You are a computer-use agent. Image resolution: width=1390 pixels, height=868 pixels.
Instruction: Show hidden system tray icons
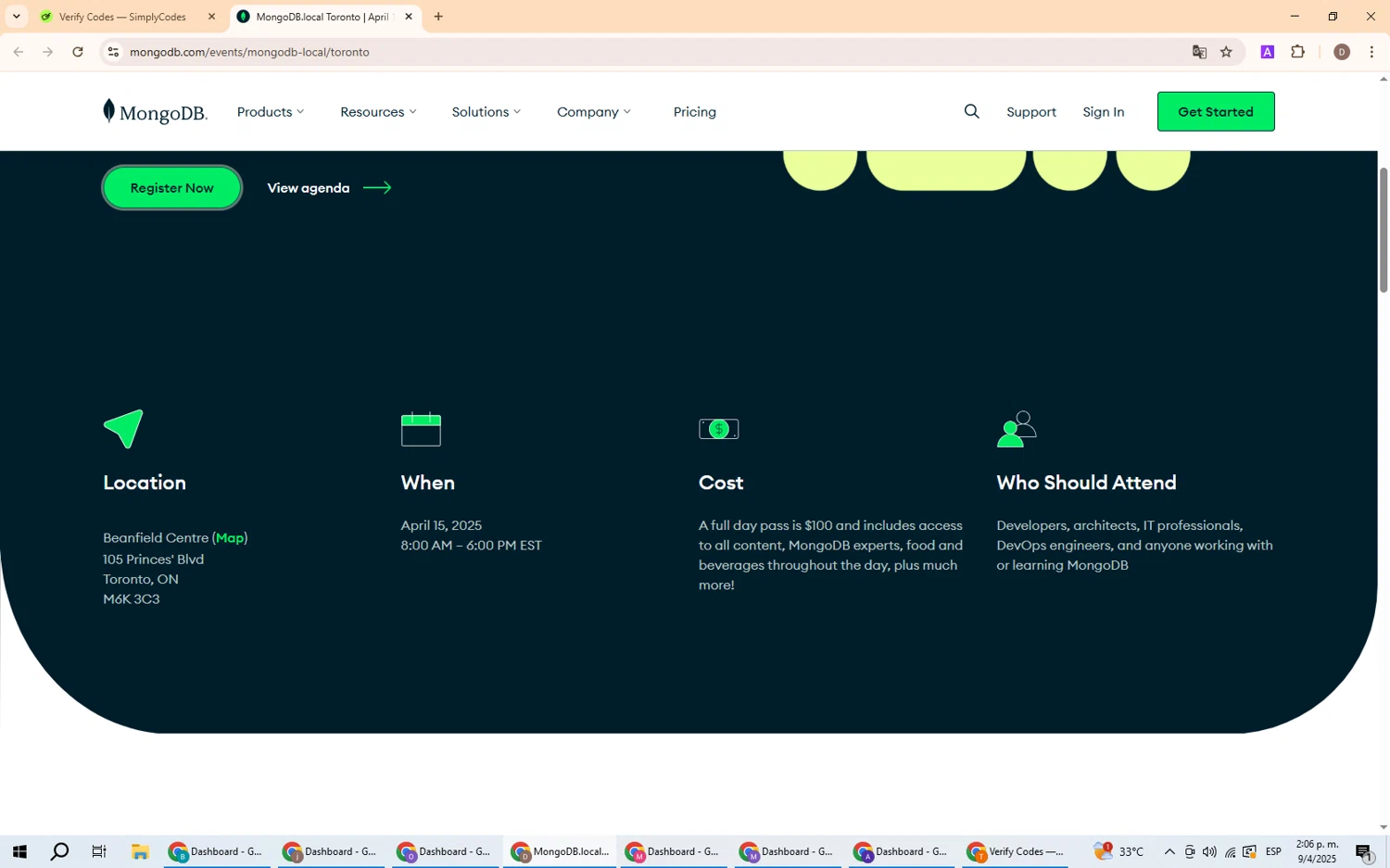pyautogui.click(x=1169, y=851)
